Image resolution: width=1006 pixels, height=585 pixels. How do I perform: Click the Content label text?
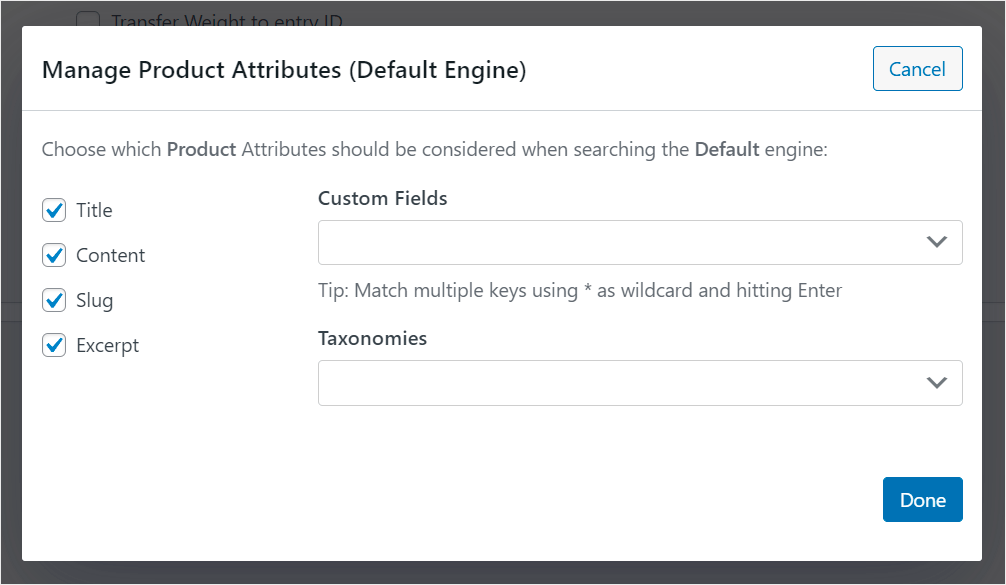pos(110,256)
